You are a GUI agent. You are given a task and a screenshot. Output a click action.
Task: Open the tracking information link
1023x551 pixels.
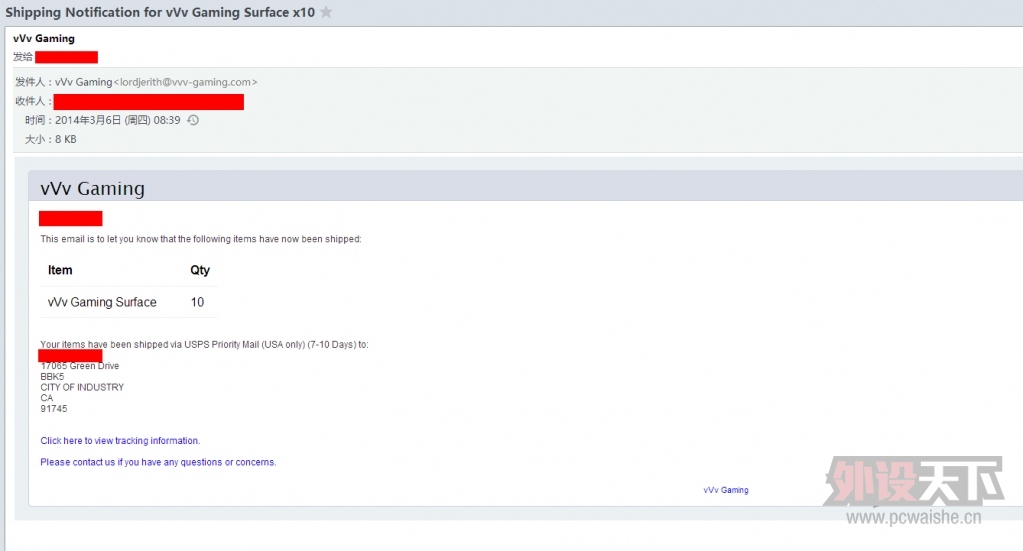pyautogui.click(x=120, y=441)
